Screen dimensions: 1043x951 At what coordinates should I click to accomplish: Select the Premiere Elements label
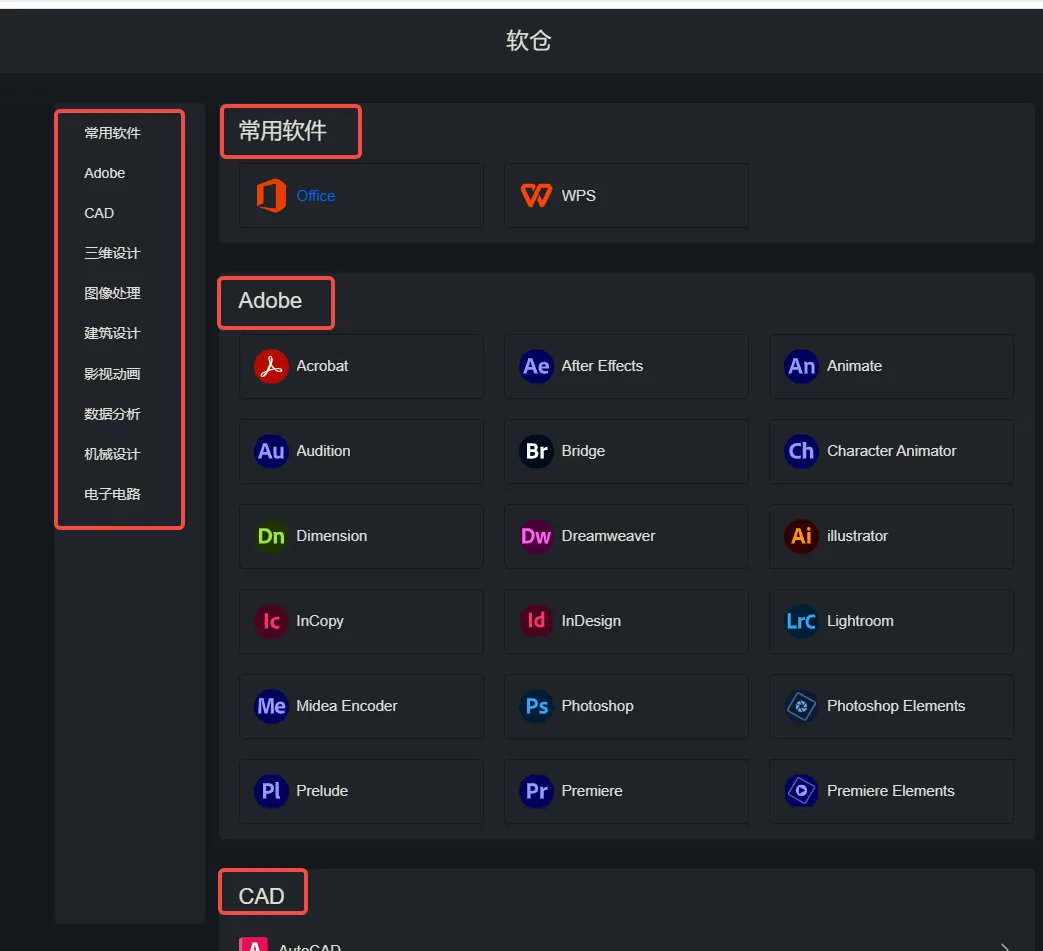tap(891, 791)
